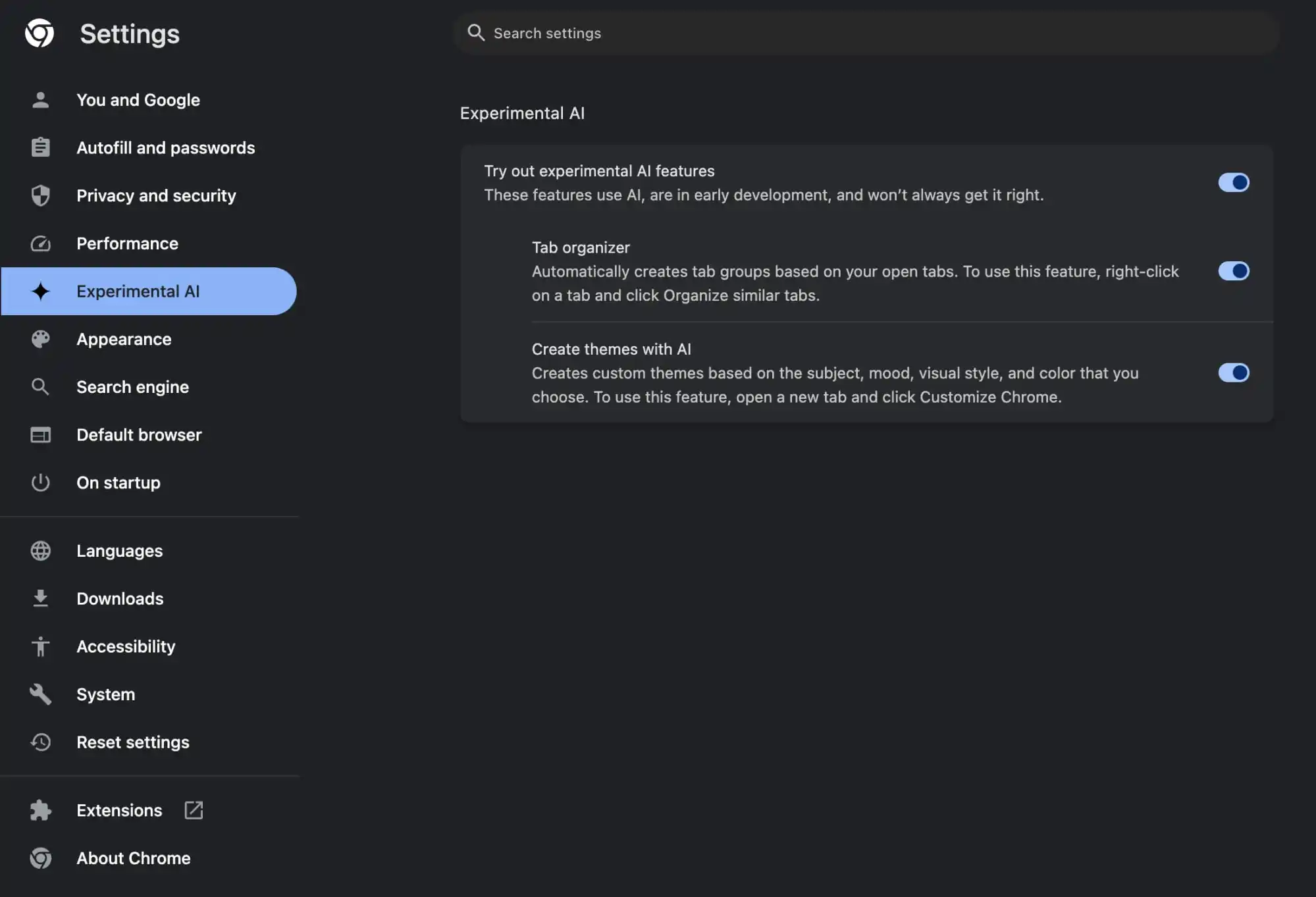Go to Default browser settings

pos(149,435)
